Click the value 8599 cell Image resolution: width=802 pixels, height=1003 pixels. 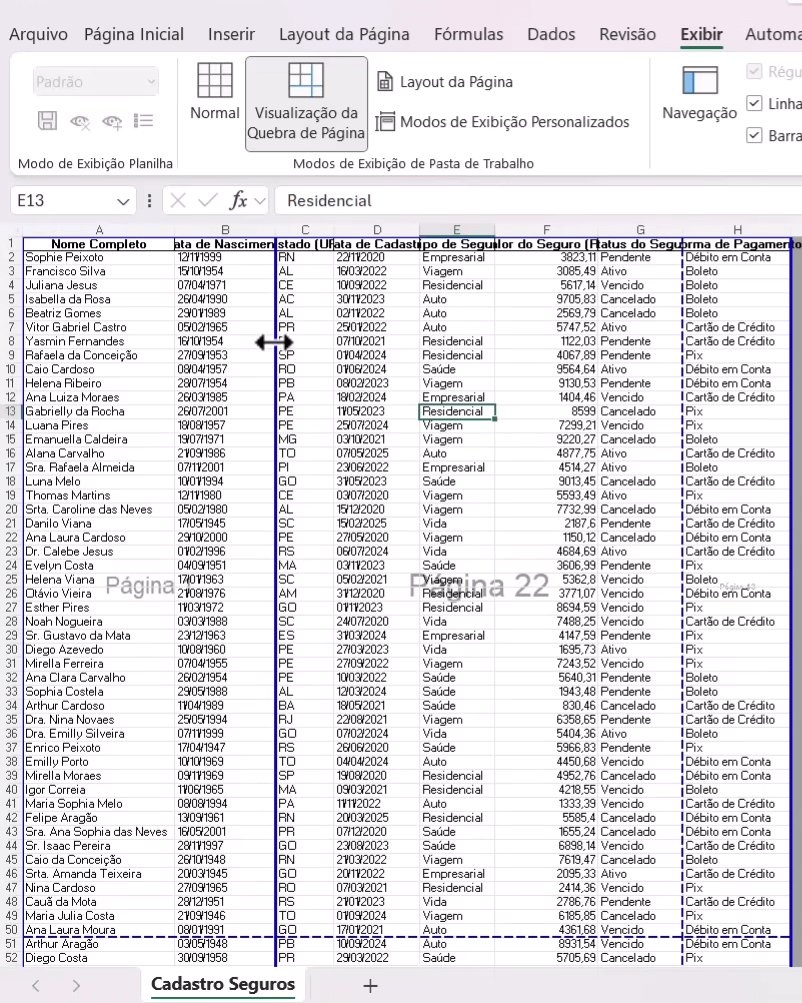point(546,411)
